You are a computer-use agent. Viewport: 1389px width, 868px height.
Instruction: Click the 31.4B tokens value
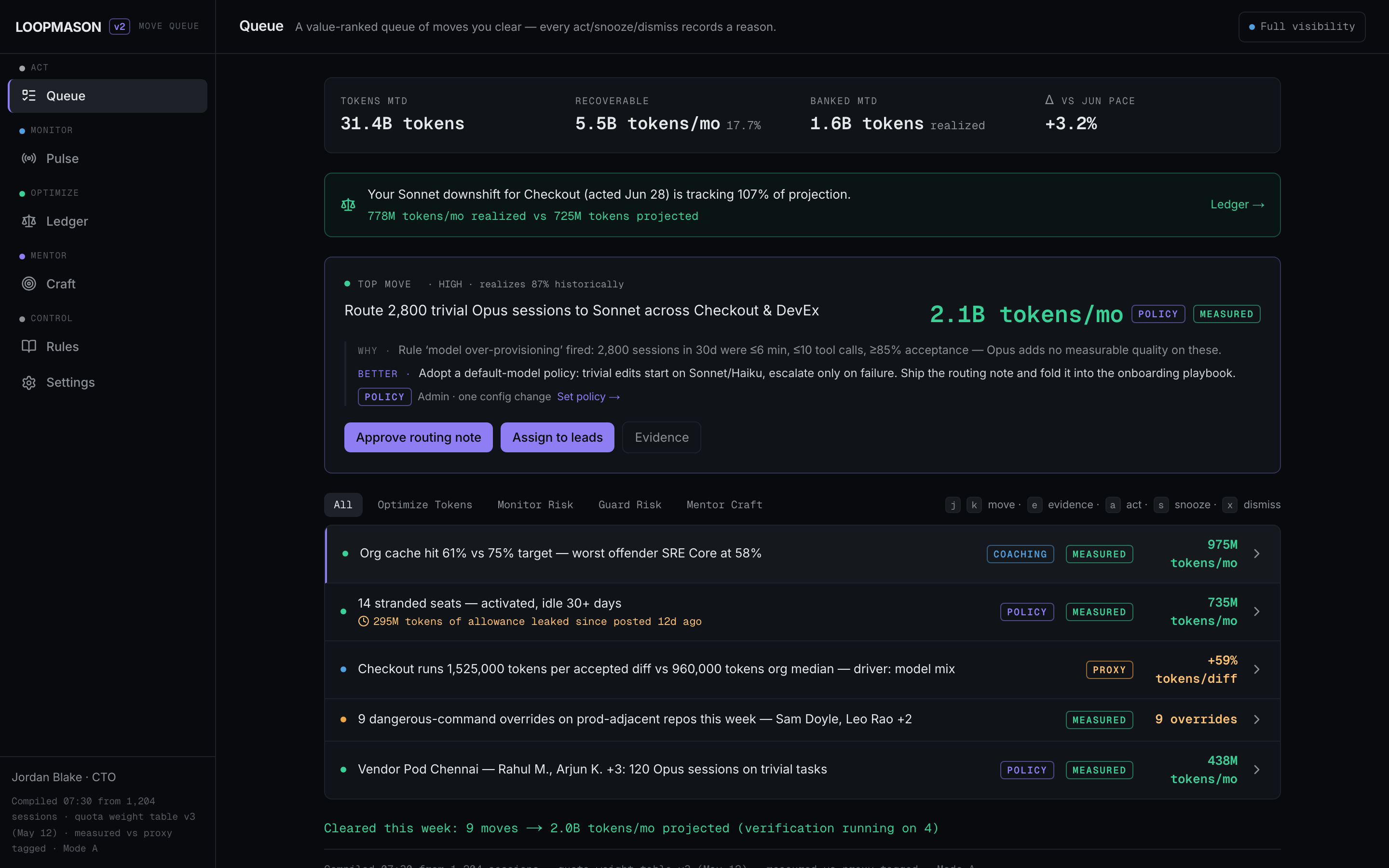click(x=402, y=123)
